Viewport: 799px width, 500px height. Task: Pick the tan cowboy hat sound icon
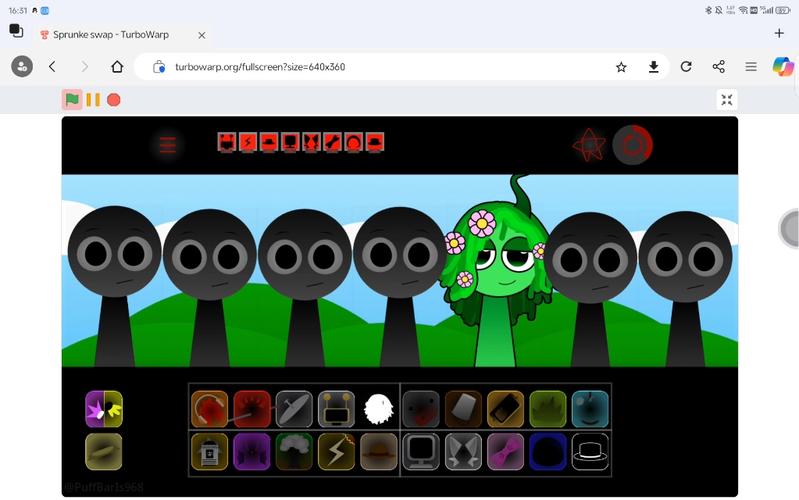coord(379,452)
